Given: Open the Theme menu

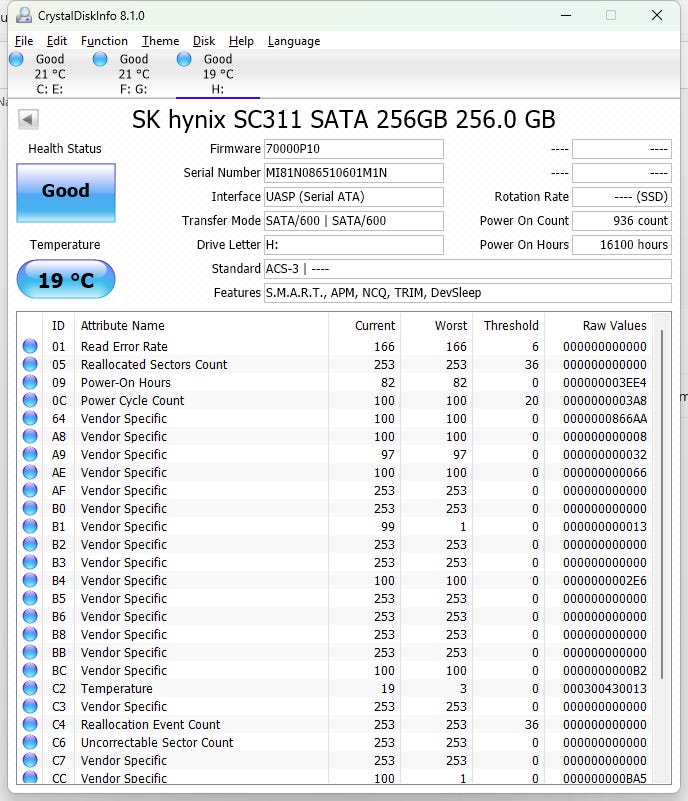Looking at the screenshot, I should (x=160, y=41).
